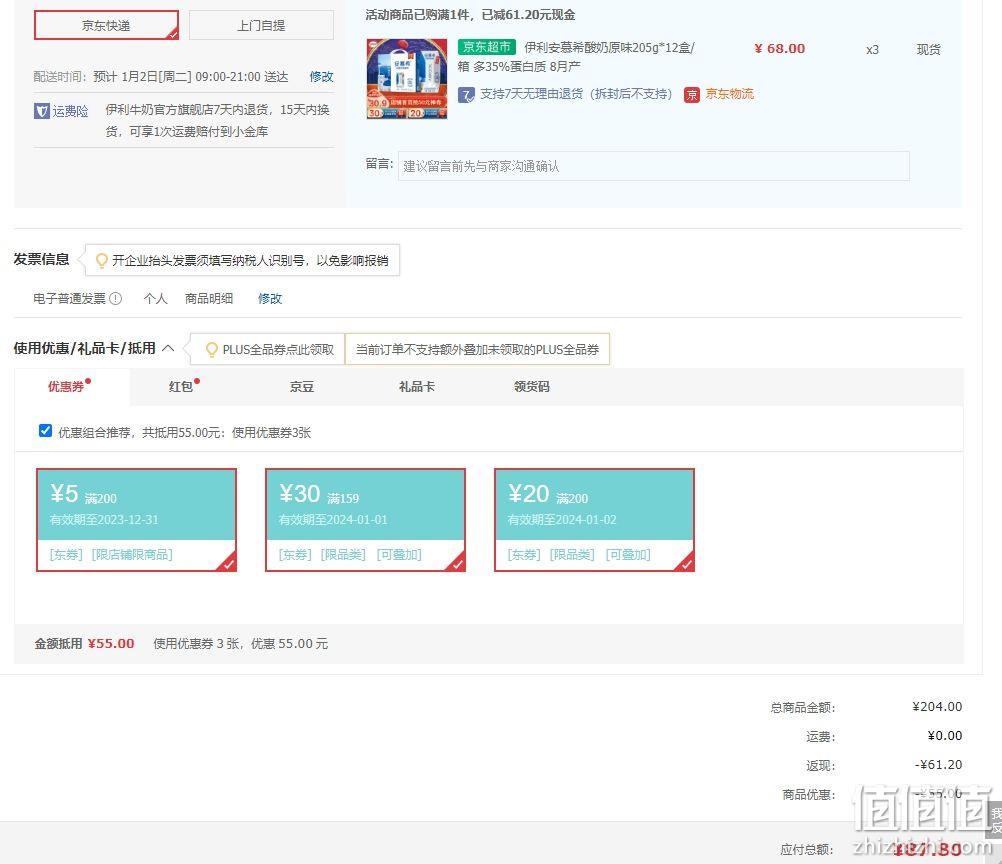Viewport: 1002px width, 864px height.
Task: Switch to the 红包 tab
Action: click(x=181, y=387)
